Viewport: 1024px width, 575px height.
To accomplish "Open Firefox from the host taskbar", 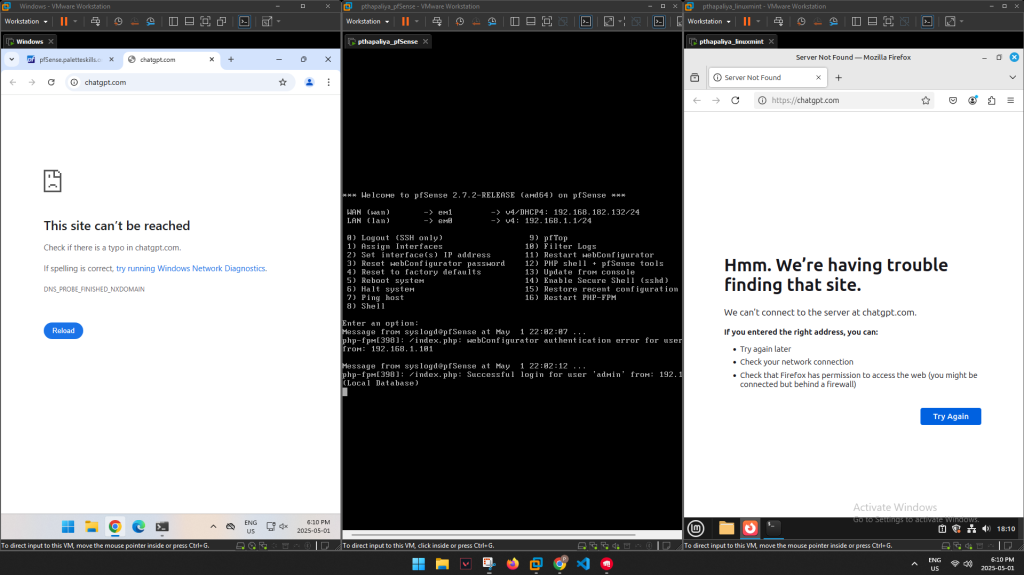I will [513, 564].
